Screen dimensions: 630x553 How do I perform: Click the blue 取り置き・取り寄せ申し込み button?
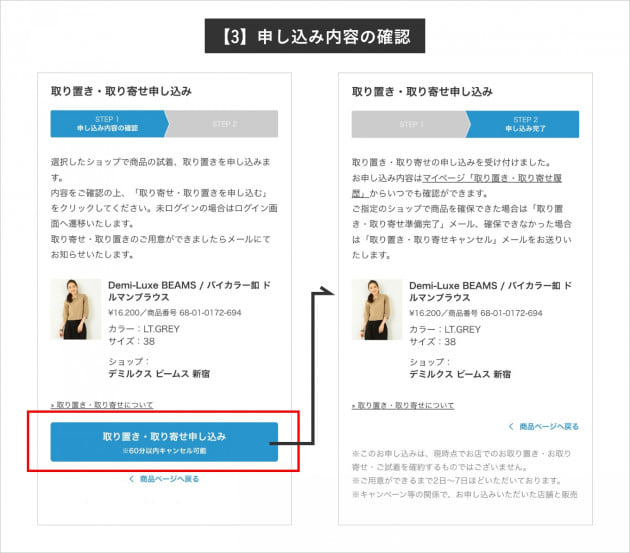pos(164,441)
